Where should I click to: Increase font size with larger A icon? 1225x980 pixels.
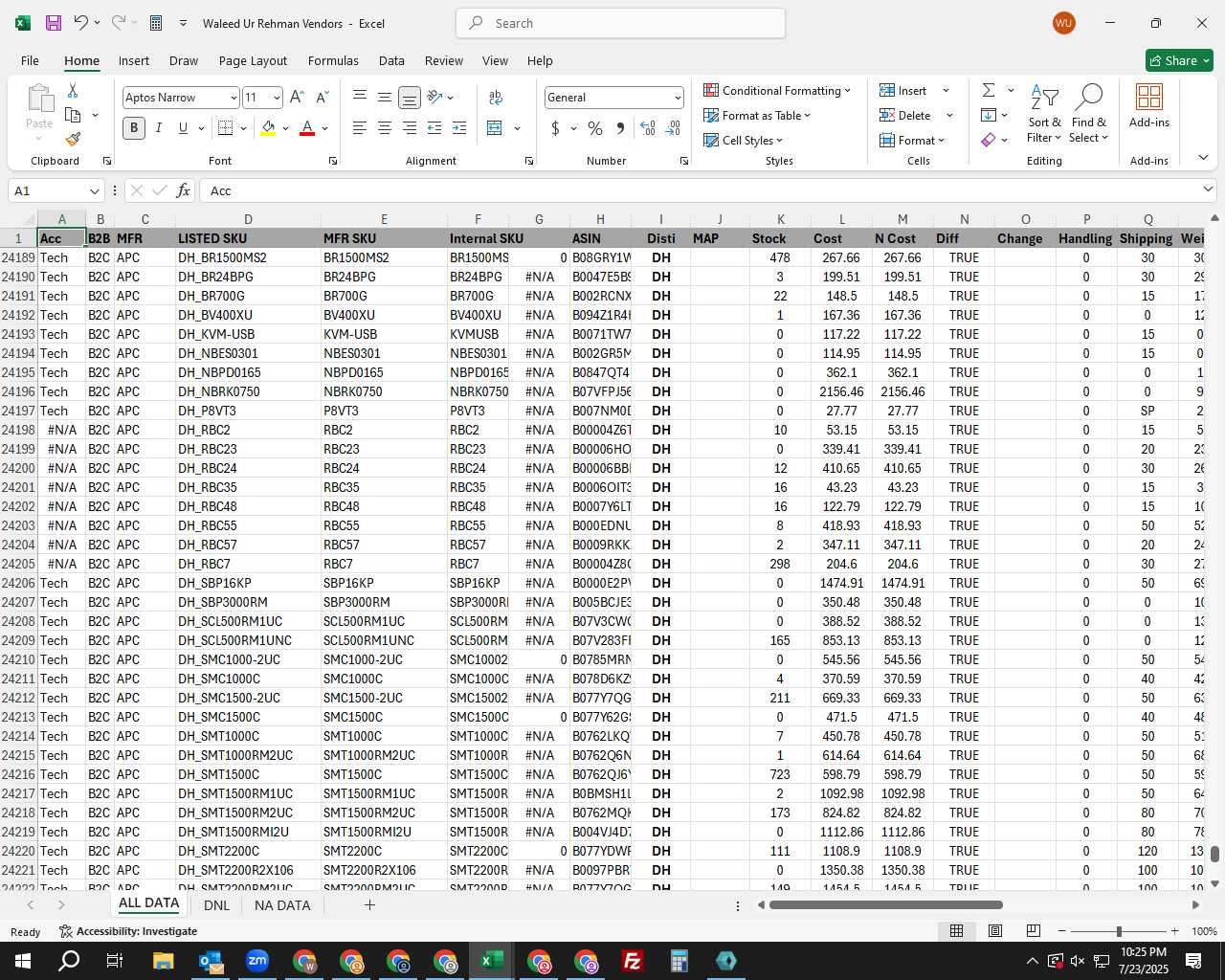(x=297, y=98)
